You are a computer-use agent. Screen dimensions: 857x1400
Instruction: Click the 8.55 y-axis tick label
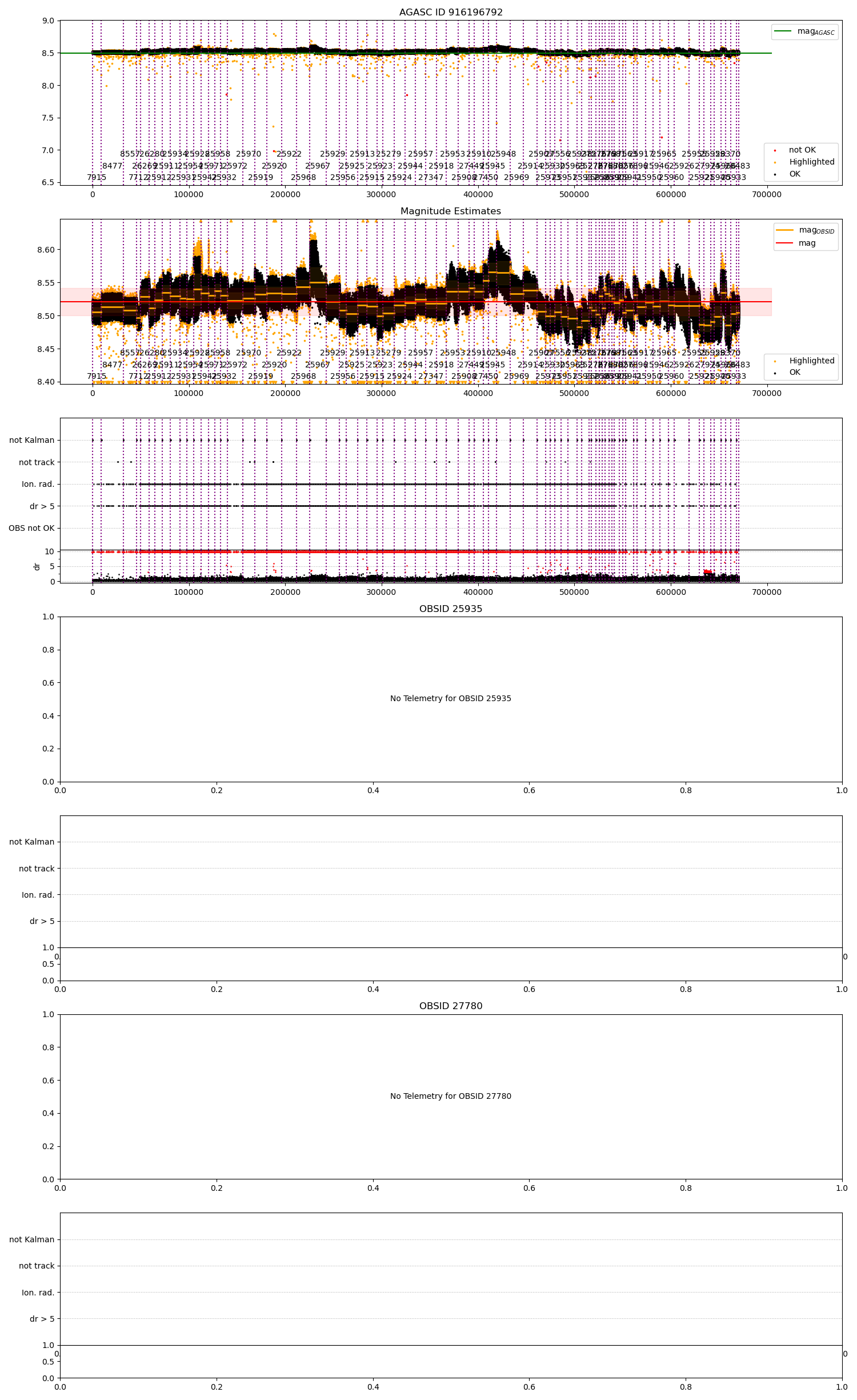(x=46, y=283)
